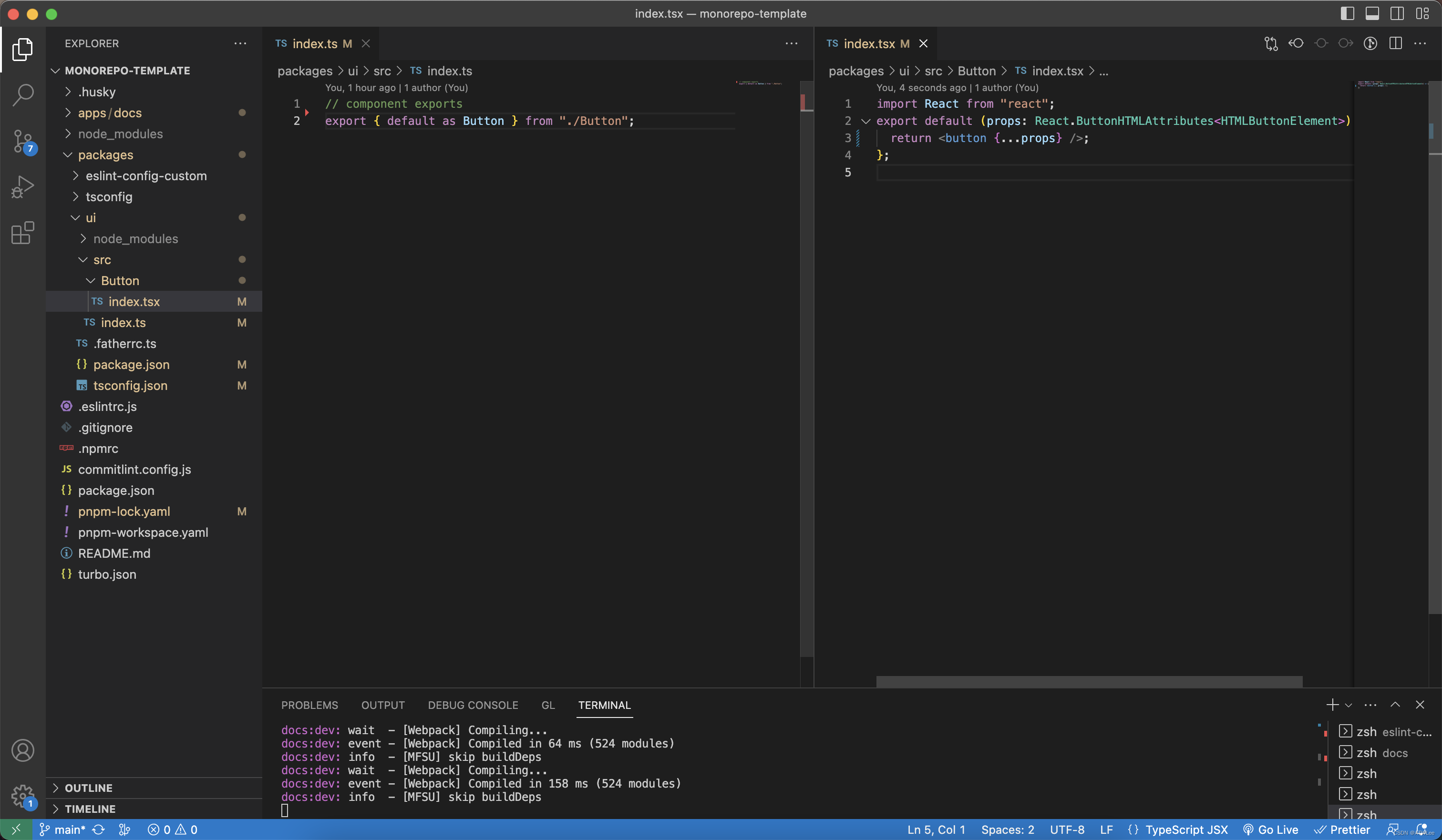The width and height of the screenshot is (1442, 840).
Task: Toggle primary side bar layout icon
Action: pyautogui.click(x=1348, y=14)
